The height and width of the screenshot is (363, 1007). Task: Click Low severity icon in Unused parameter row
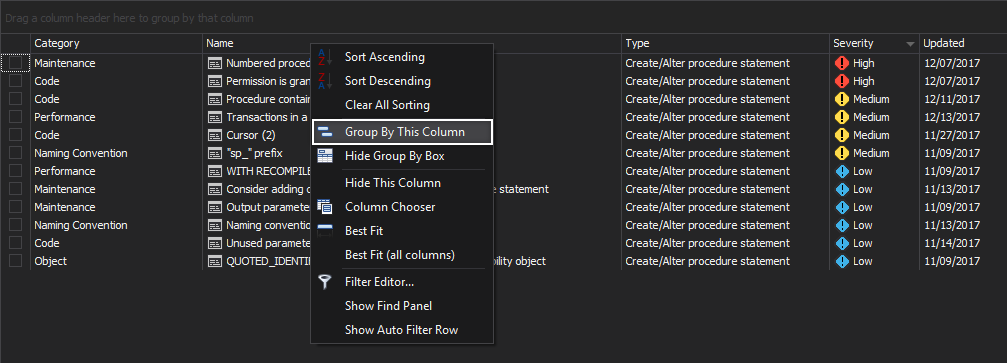point(841,243)
